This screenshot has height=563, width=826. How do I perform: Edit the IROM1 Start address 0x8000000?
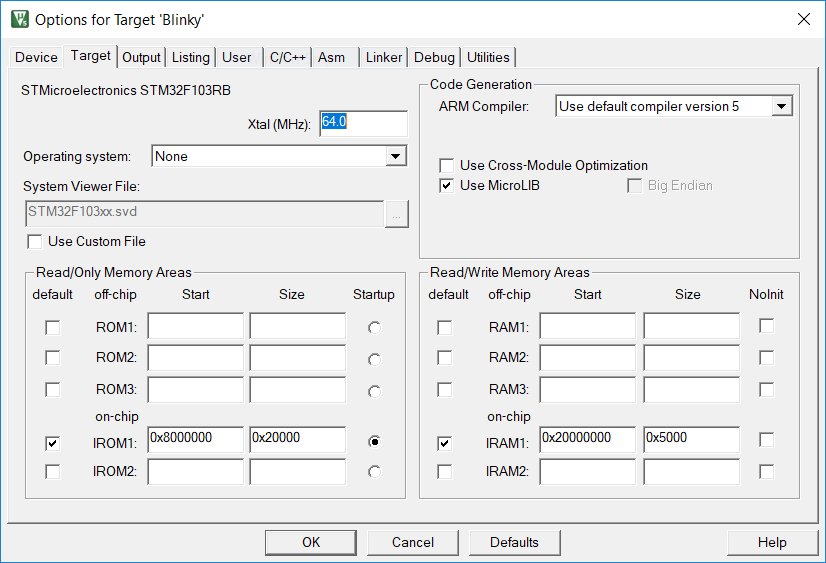(195, 439)
